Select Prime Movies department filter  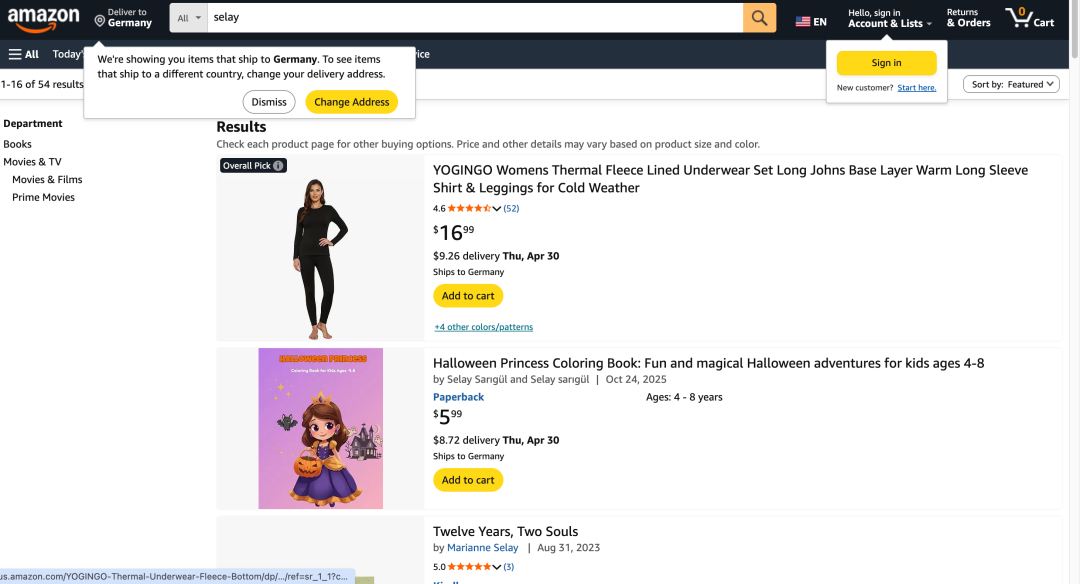(43, 197)
